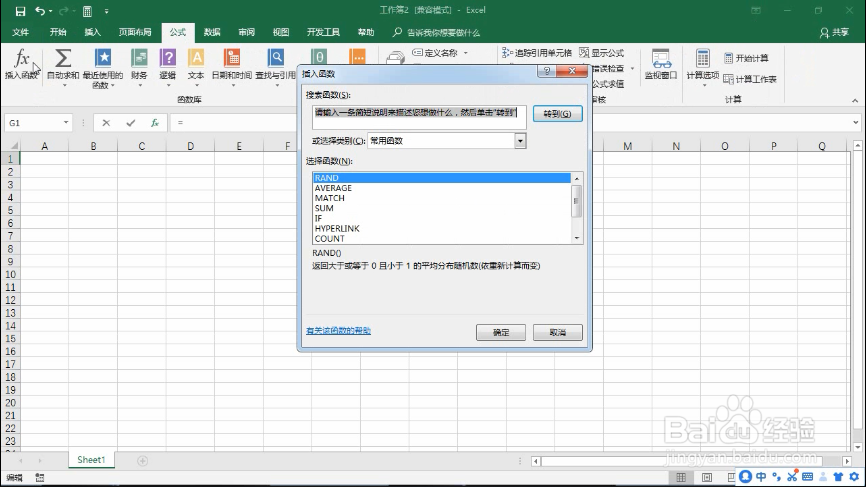Expand the Define Name dropdown arrow

(466, 53)
